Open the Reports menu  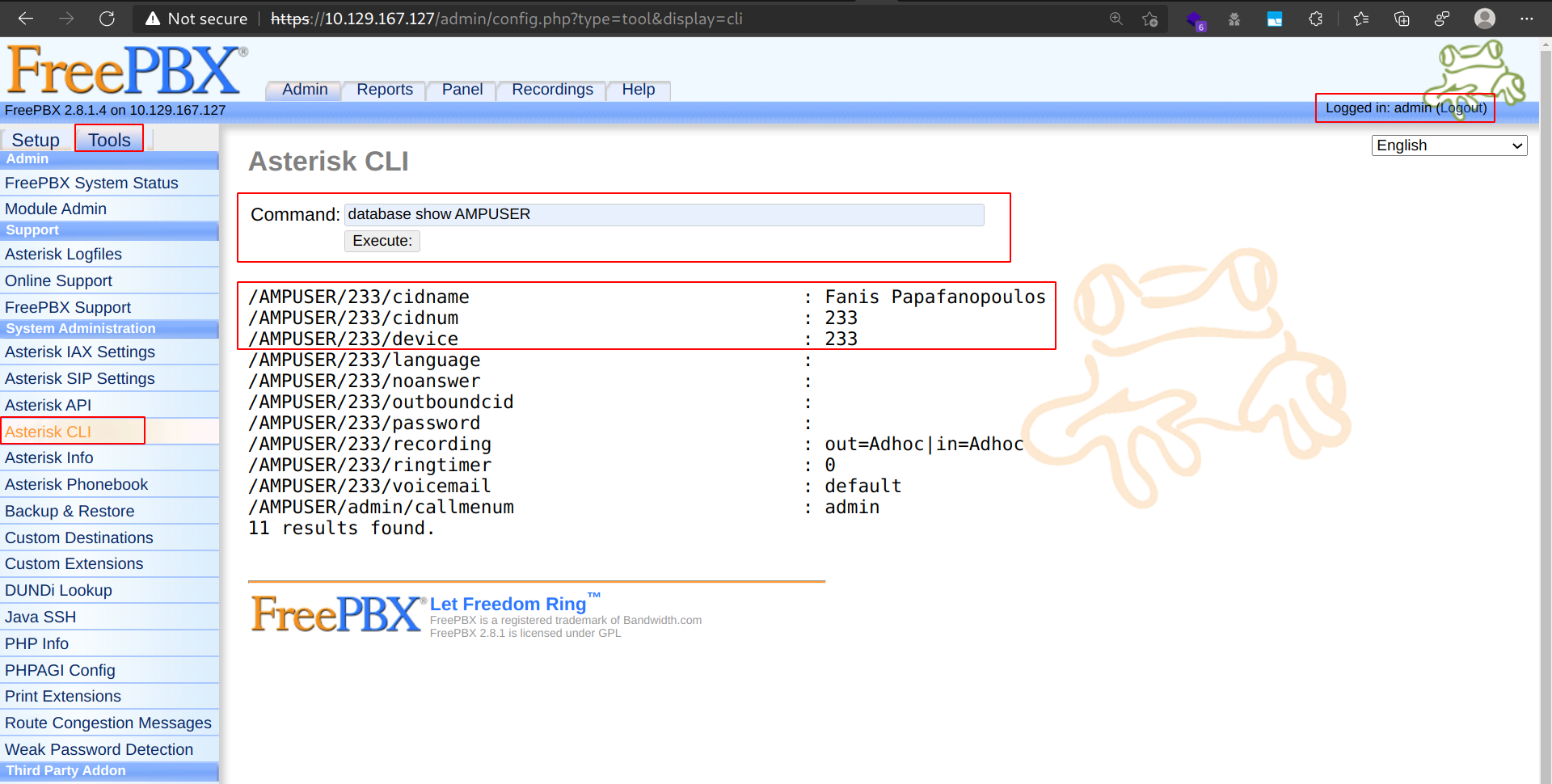pyautogui.click(x=384, y=89)
